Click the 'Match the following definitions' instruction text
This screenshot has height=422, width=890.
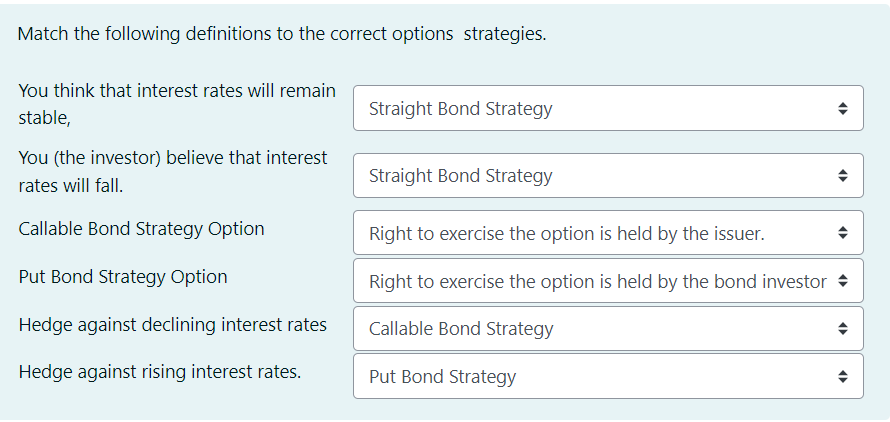pos(282,34)
